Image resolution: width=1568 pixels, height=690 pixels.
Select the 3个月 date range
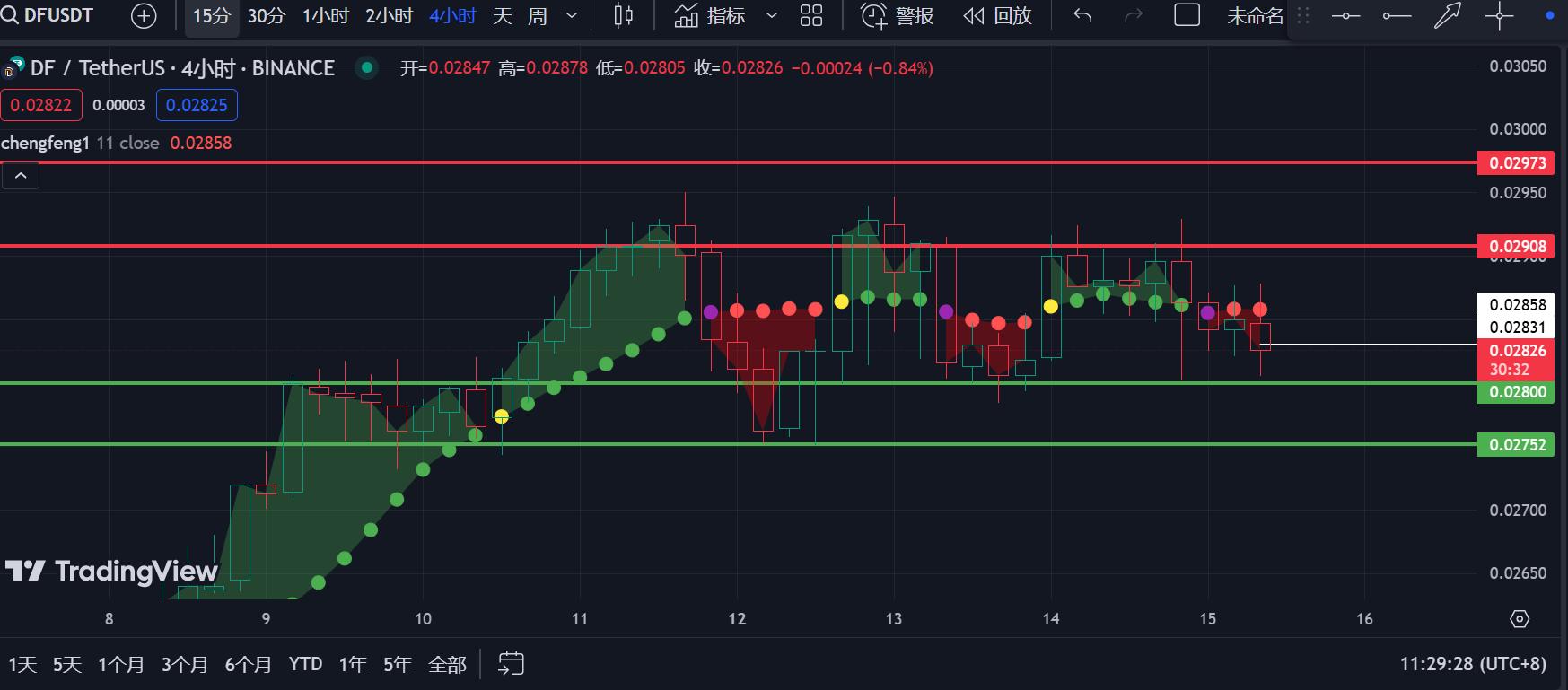tap(184, 664)
